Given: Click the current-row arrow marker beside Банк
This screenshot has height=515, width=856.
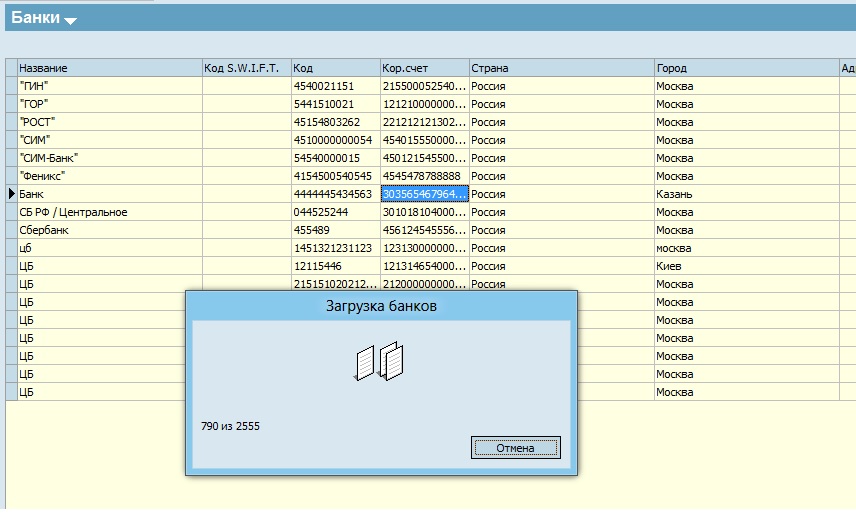Looking at the screenshot, I should (x=11, y=194).
